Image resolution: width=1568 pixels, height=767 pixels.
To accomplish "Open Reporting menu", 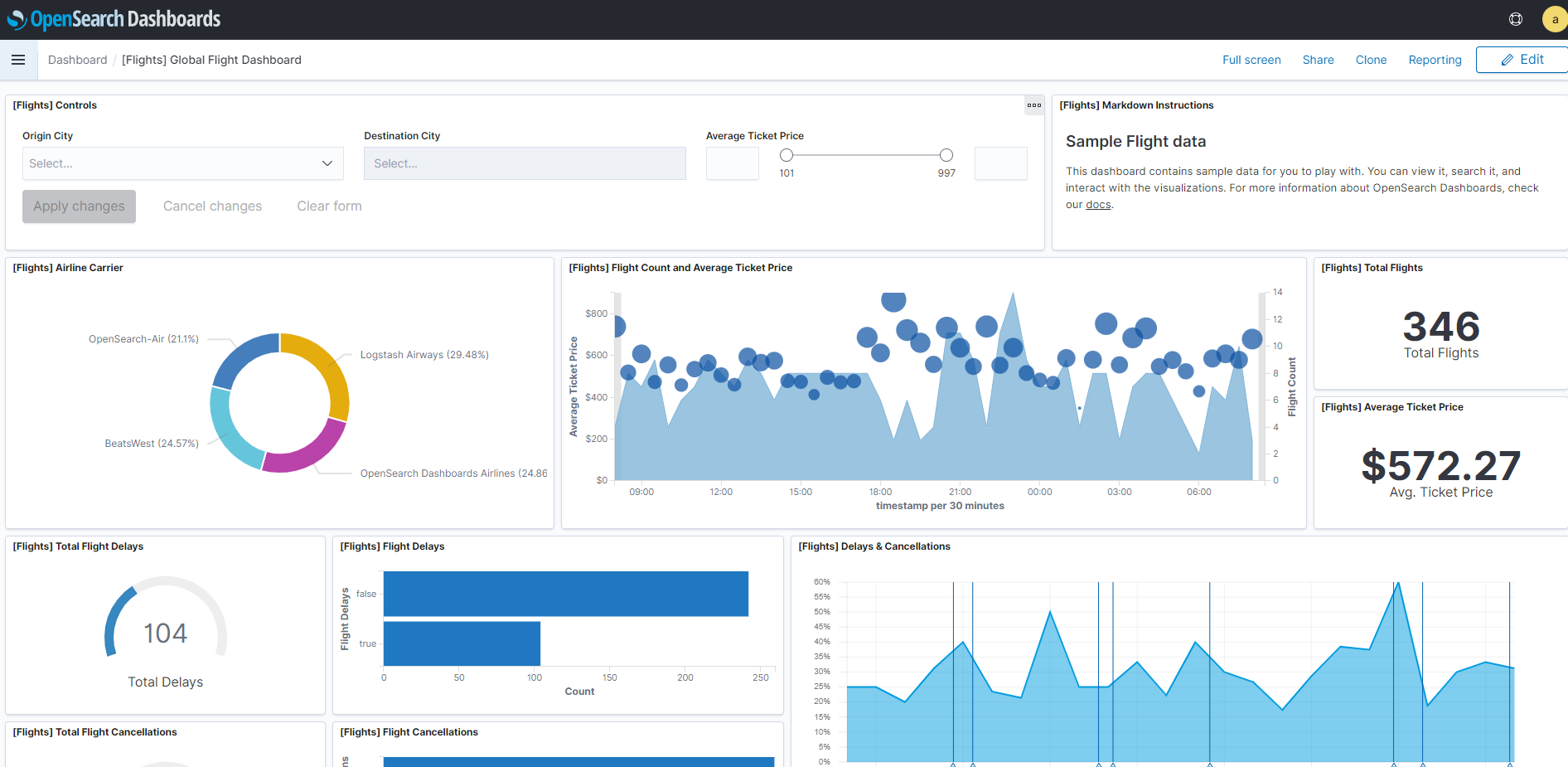I will pos(1435,60).
